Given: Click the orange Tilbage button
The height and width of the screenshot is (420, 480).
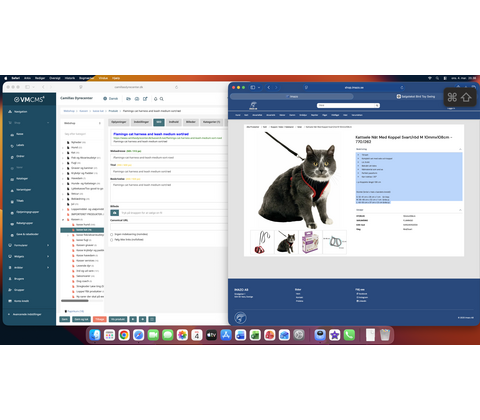Looking at the screenshot, I should click(99, 319).
